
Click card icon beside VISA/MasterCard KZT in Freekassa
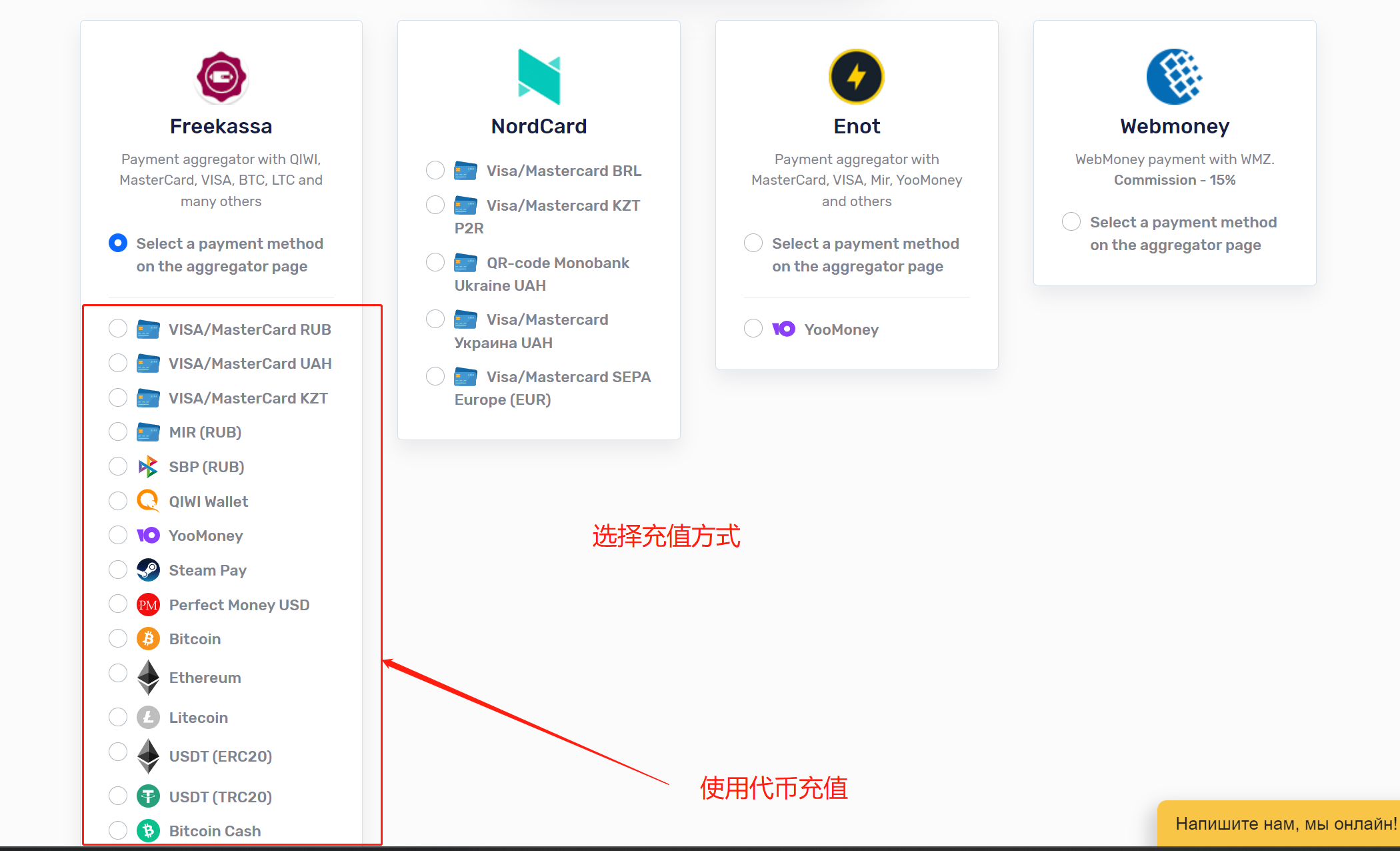[148, 398]
